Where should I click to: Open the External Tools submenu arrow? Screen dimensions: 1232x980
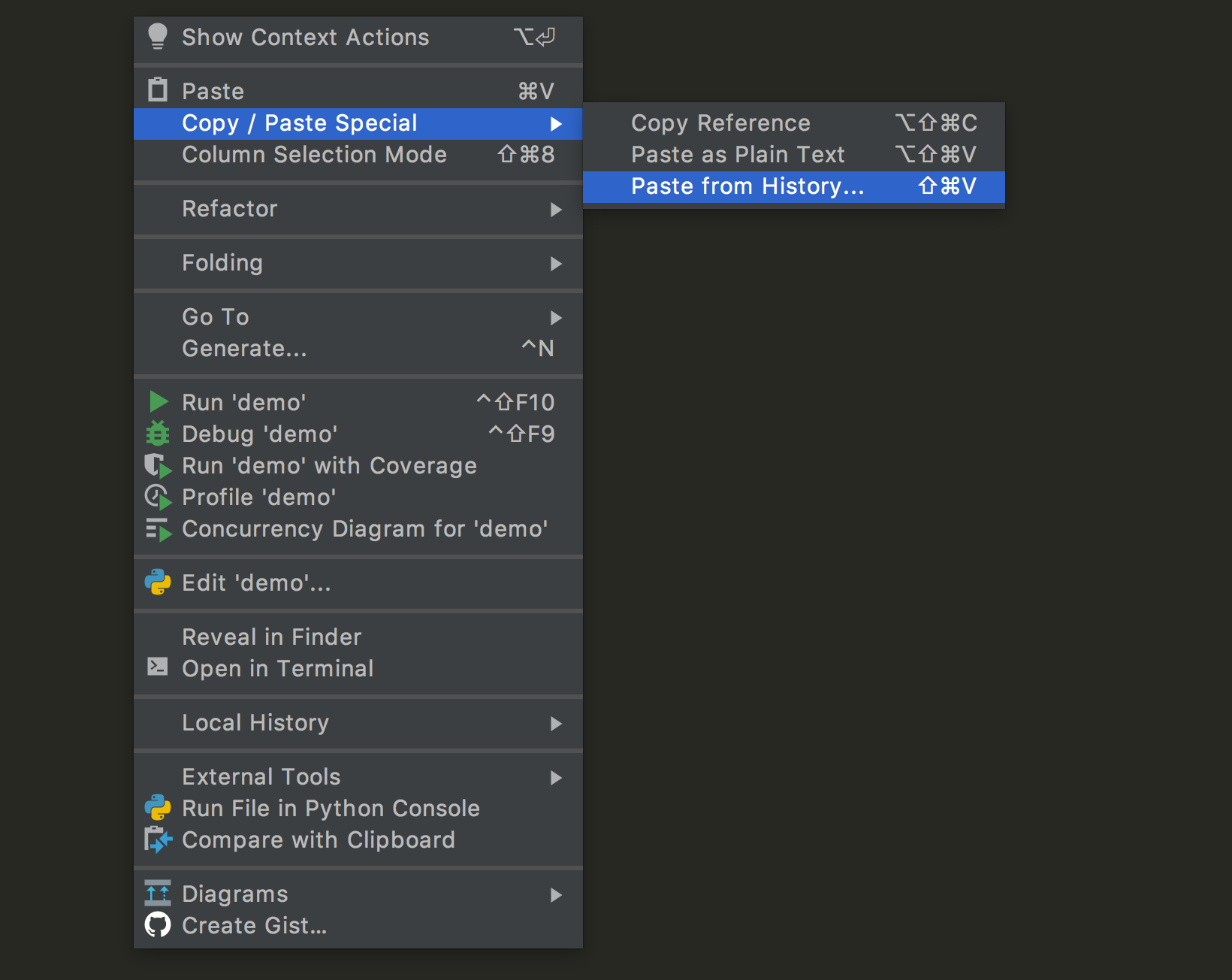coord(556,778)
